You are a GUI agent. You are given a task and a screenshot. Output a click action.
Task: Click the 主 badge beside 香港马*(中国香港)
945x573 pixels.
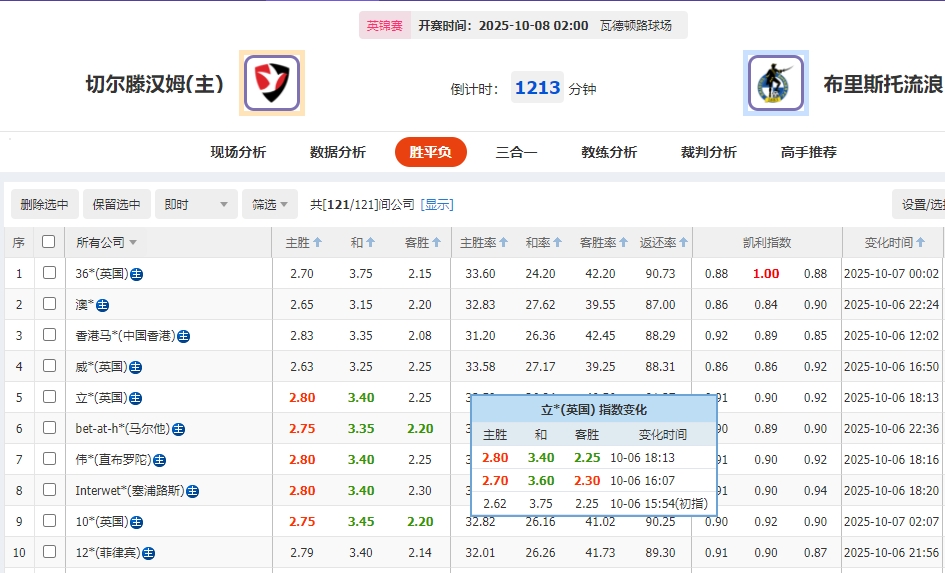coord(184,336)
